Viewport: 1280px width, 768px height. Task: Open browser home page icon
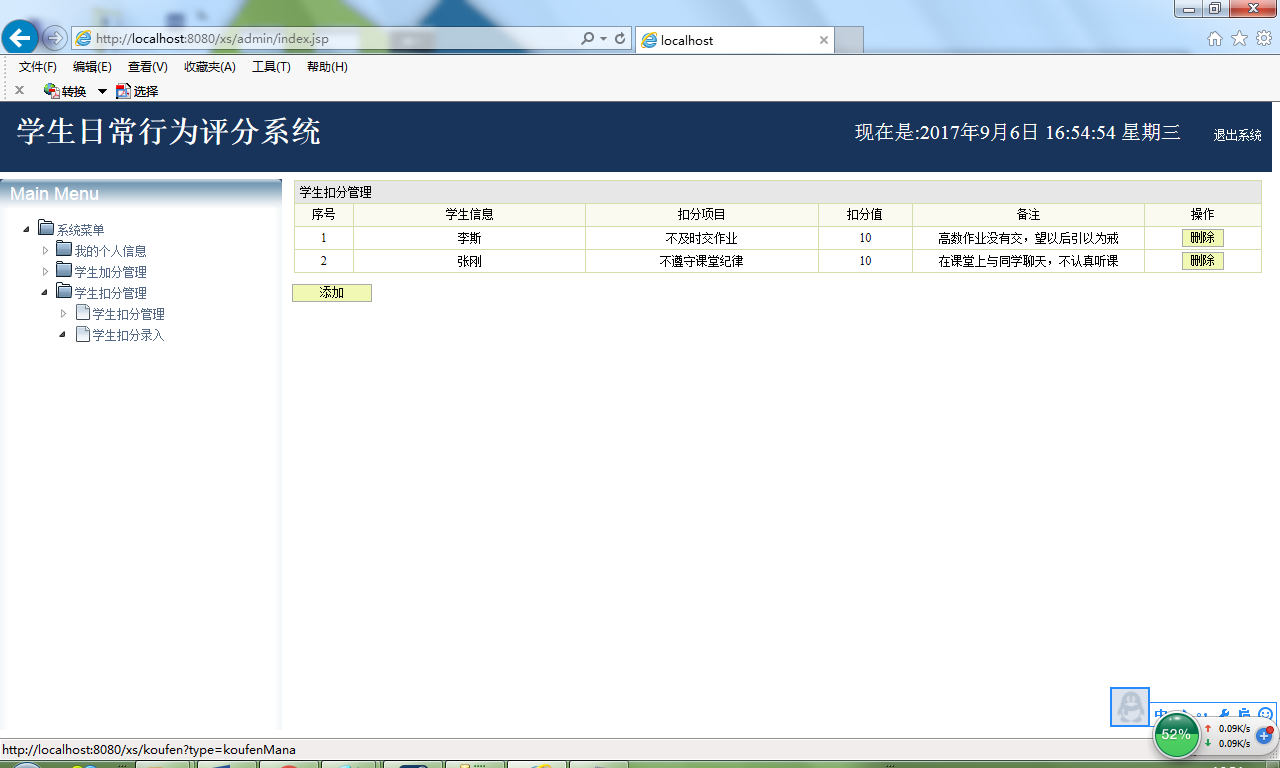pyautogui.click(x=1215, y=39)
